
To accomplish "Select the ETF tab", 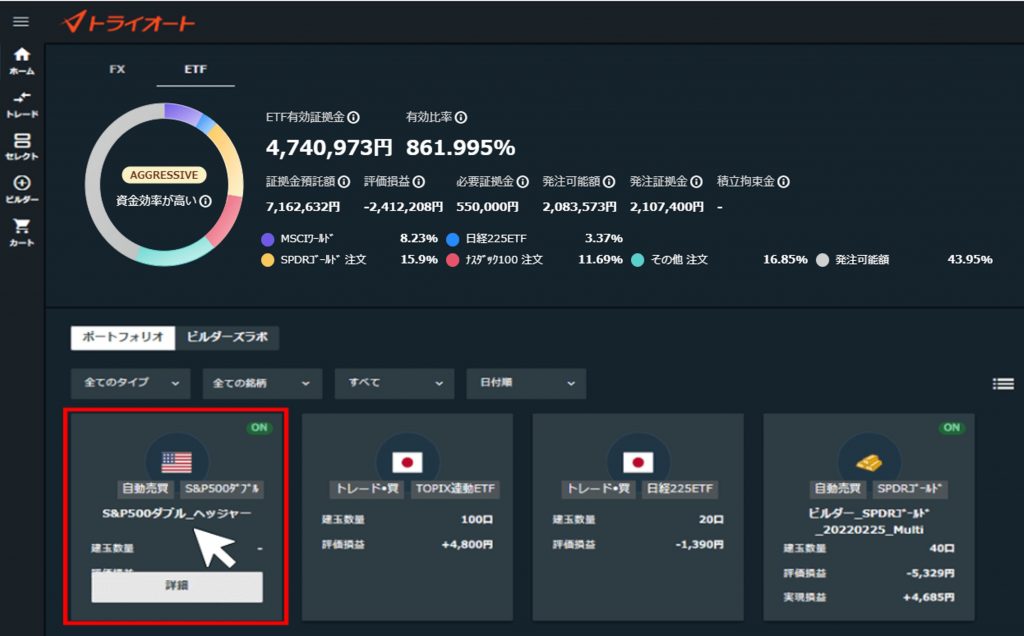I will [x=195, y=69].
